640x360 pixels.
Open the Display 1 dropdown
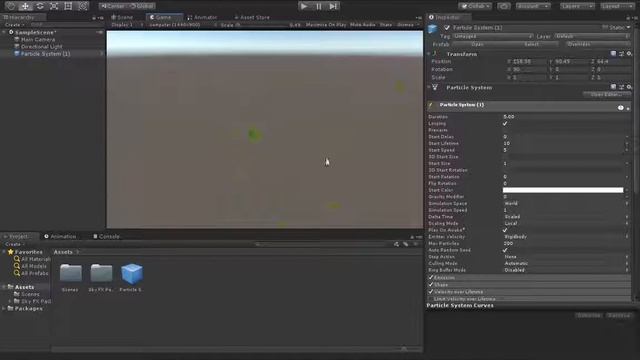pos(127,24)
